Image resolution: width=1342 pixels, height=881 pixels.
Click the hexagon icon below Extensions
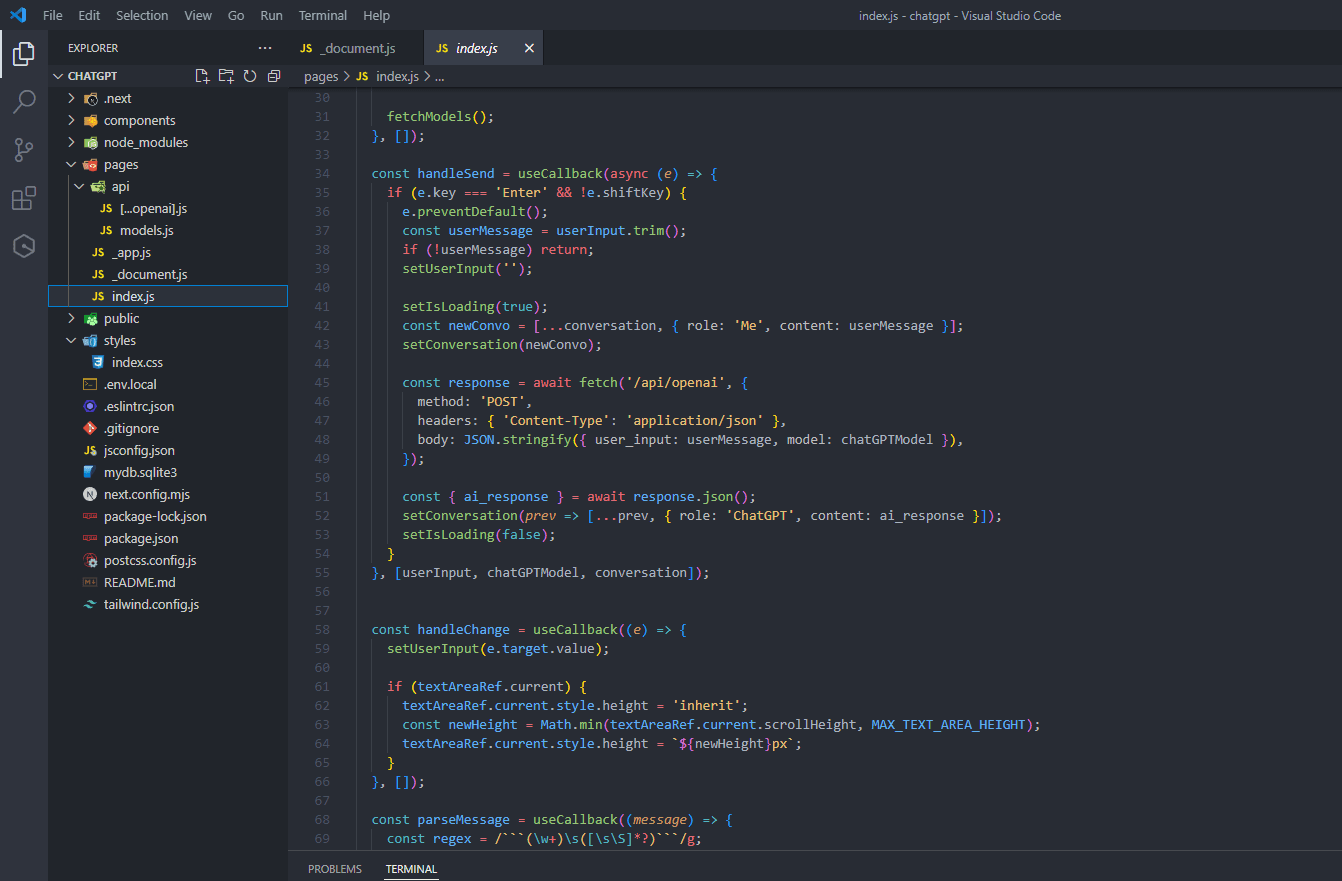point(24,246)
